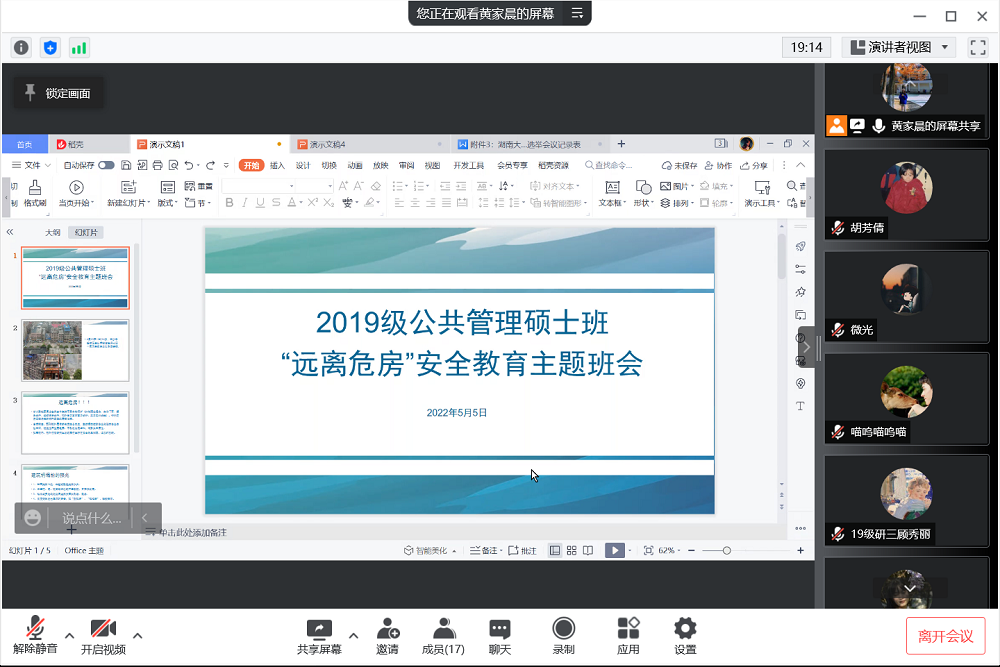The image size is (1000, 667).
Task: Open Settings (设置) gear
Action: point(685,636)
